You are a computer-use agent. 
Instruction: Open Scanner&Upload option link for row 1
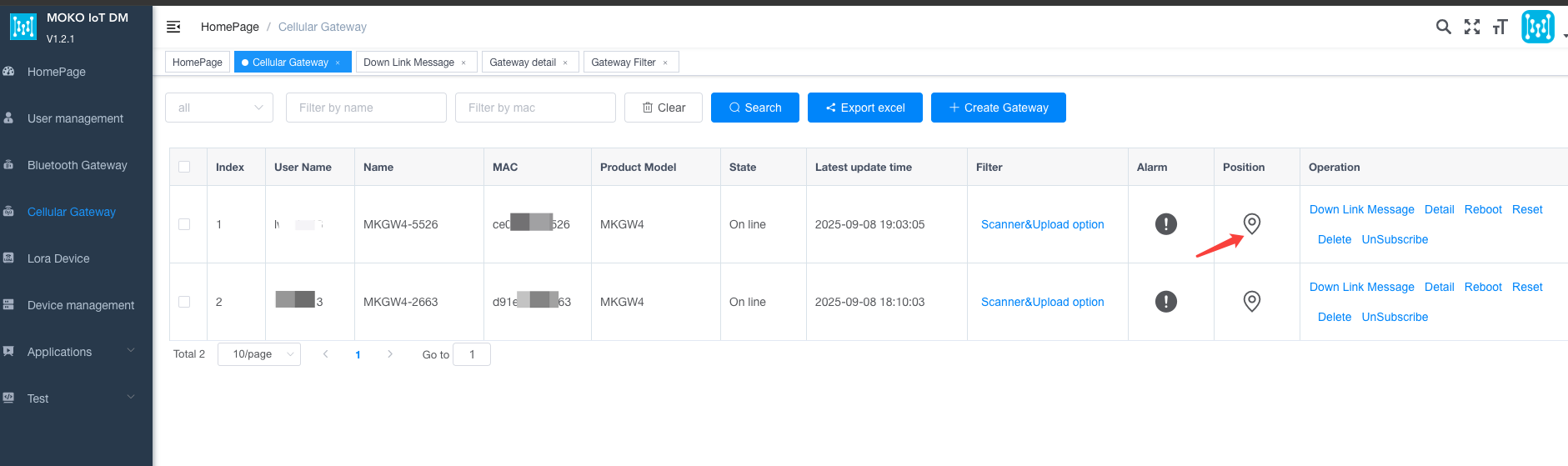pyautogui.click(x=1042, y=224)
